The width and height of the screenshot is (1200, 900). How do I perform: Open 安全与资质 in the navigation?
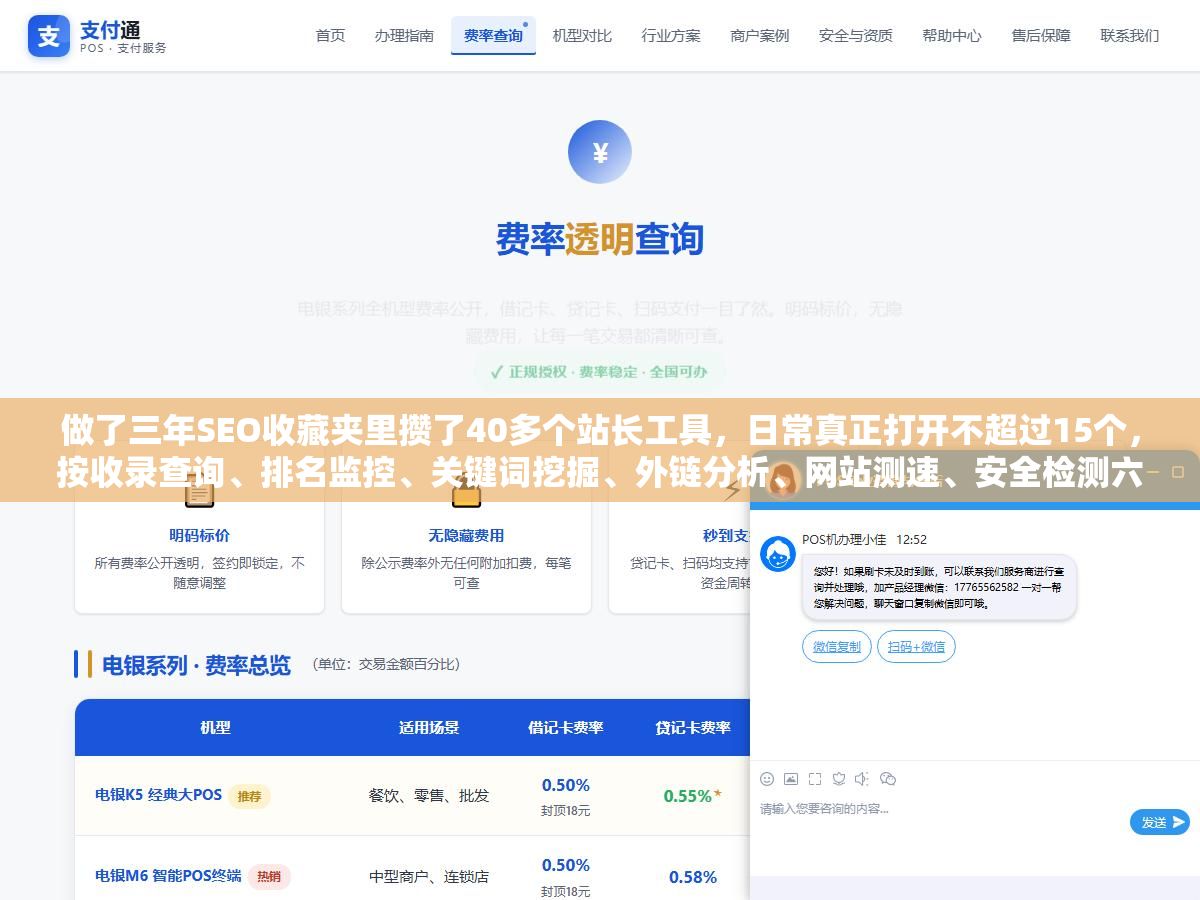[x=856, y=35]
